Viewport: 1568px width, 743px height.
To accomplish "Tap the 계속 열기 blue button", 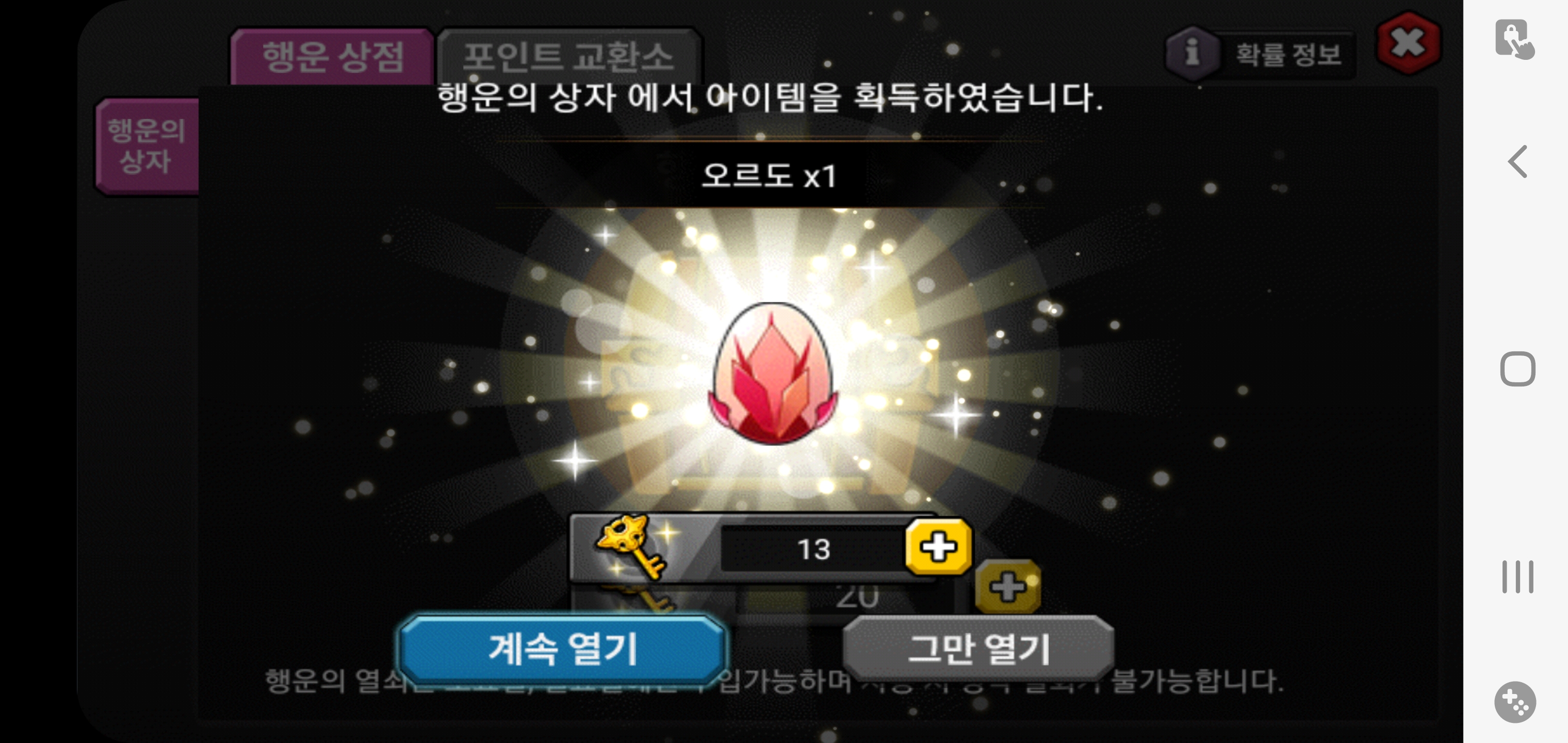I will pyautogui.click(x=562, y=649).
